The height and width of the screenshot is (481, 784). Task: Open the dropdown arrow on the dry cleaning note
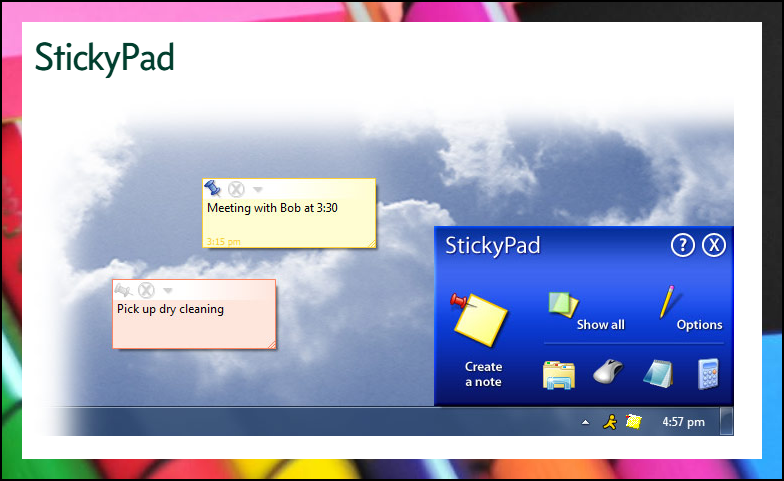(168, 290)
